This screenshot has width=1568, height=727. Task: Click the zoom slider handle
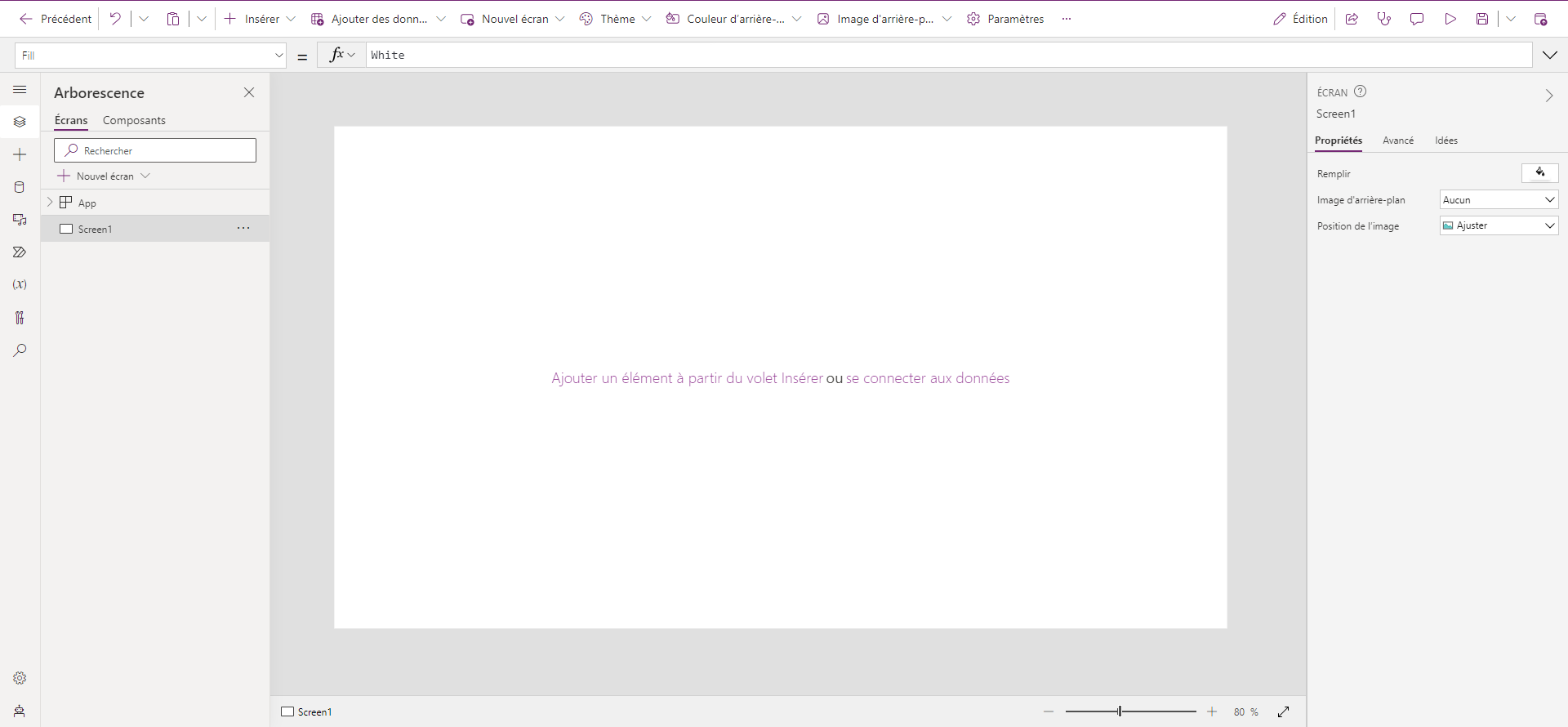[1120, 711]
